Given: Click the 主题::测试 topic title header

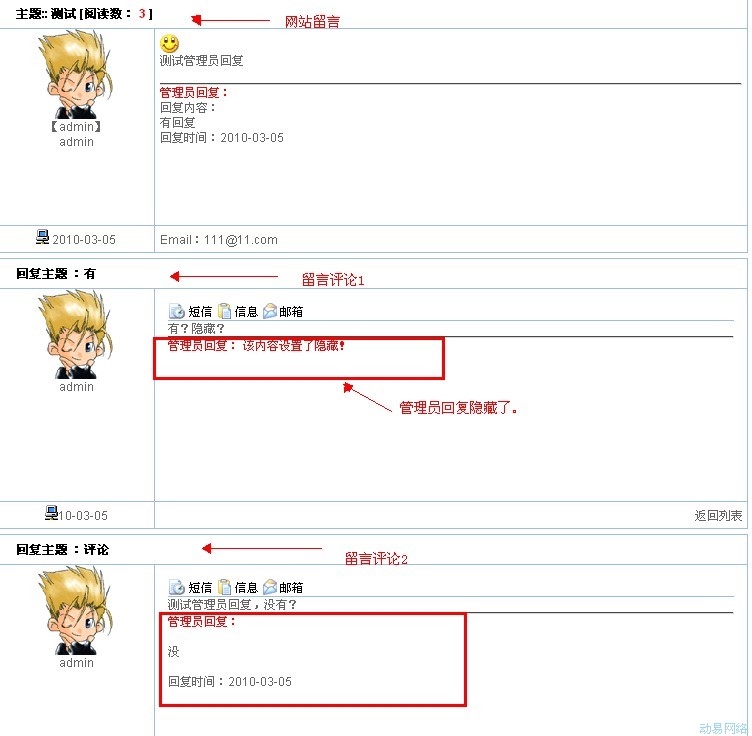Looking at the screenshot, I should [x=84, y=13].
